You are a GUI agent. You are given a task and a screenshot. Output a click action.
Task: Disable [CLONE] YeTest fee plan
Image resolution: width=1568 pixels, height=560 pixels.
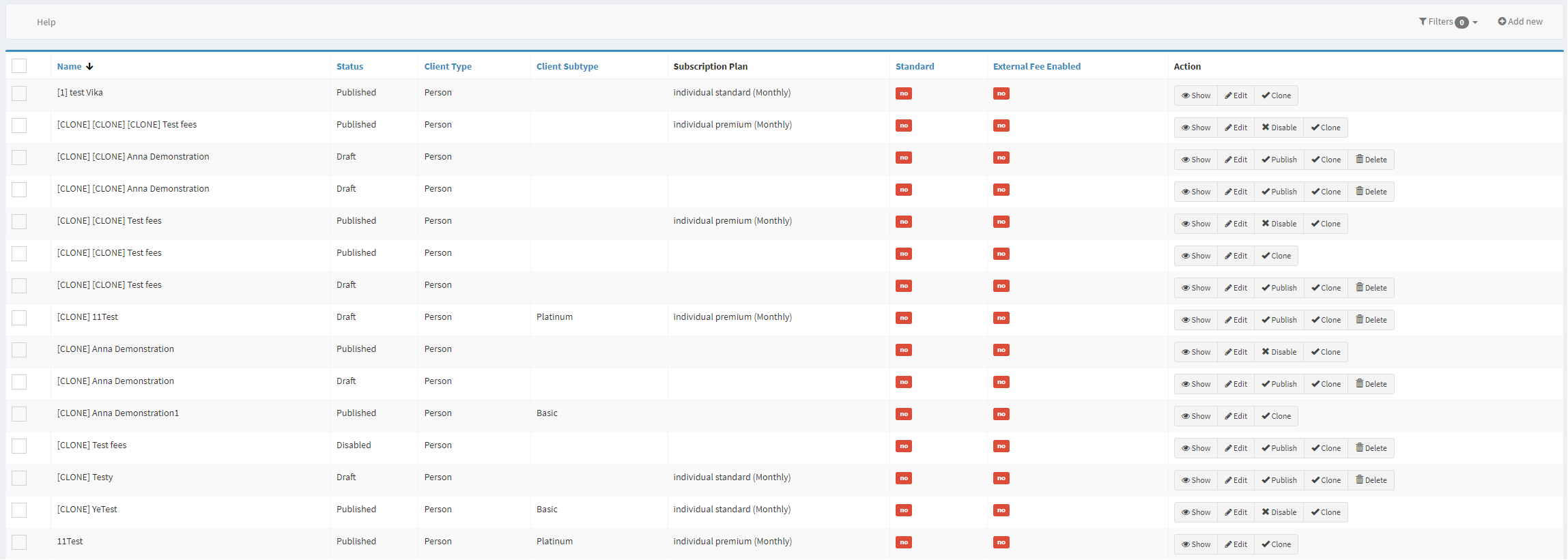pos(1279,512)
